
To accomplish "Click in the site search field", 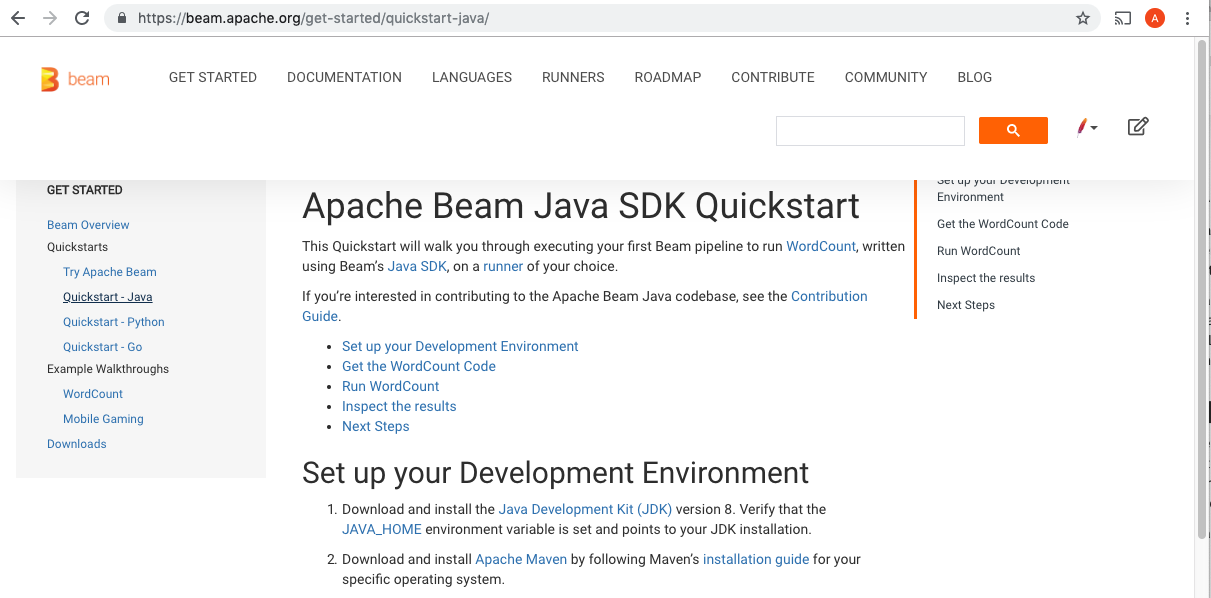I will tap(870, 131).
